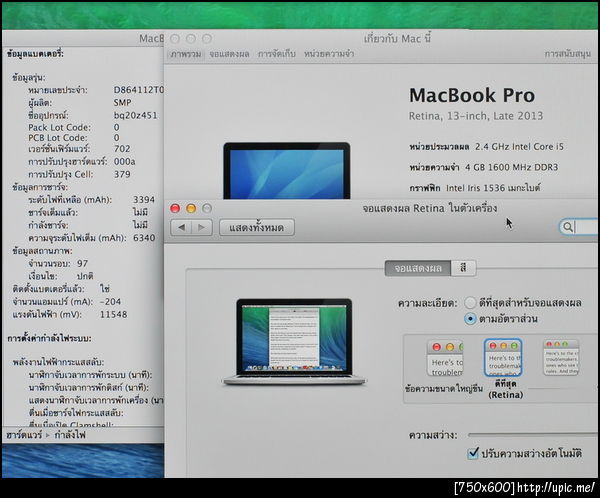The image size is (600, 498).
Task: Choose the larger text scaling thumbnail
Action: pos(445,358)
